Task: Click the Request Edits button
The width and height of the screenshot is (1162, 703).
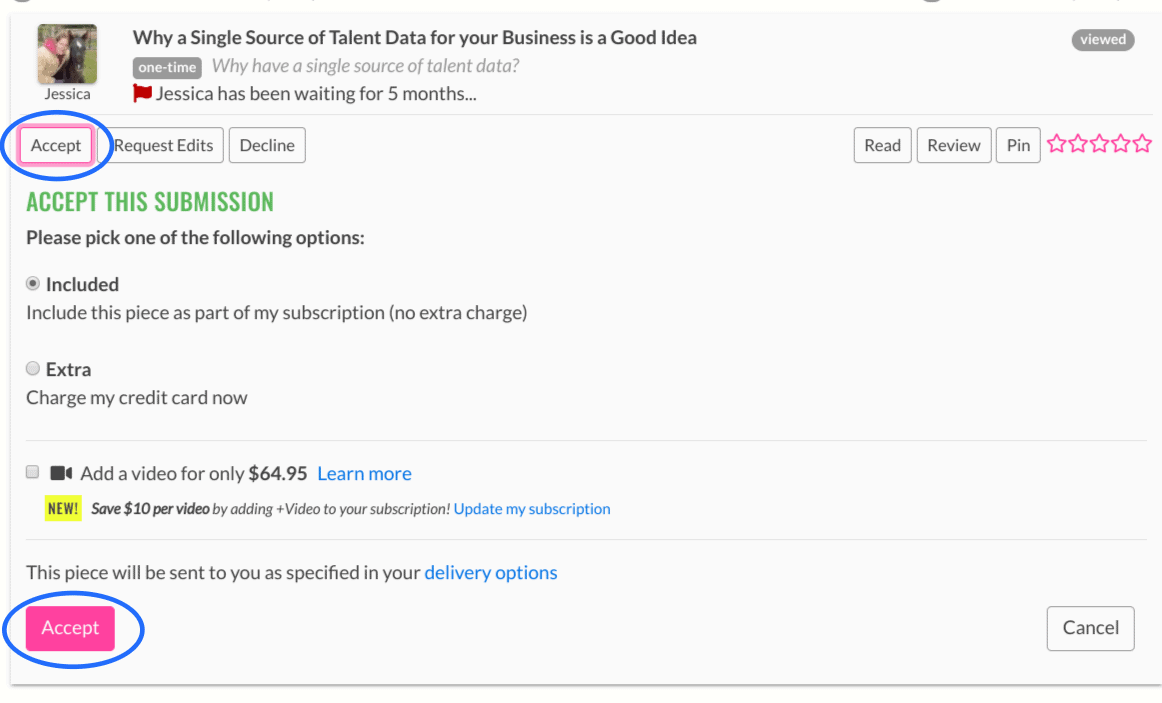Action: pyautogui.click(x=162, y=145)
